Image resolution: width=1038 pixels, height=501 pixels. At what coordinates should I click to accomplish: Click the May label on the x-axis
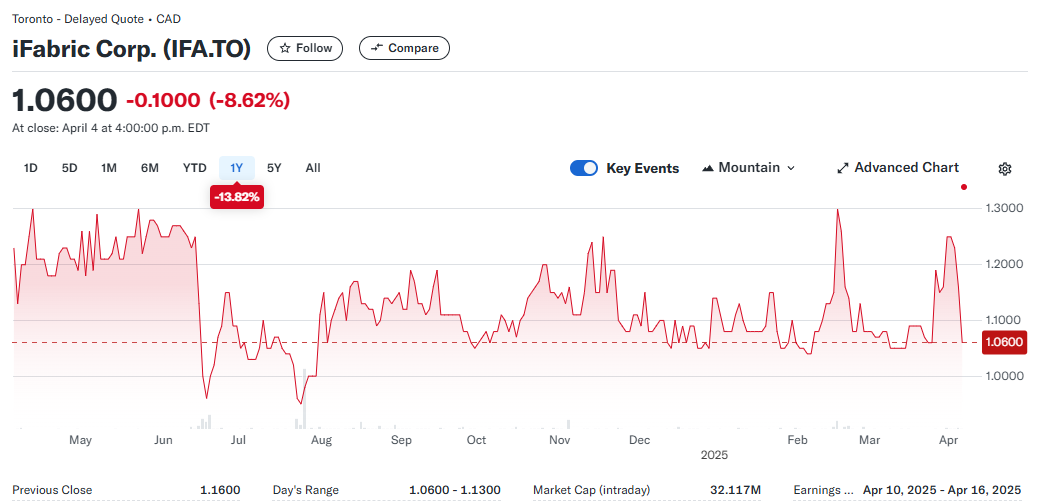(80, 440)
